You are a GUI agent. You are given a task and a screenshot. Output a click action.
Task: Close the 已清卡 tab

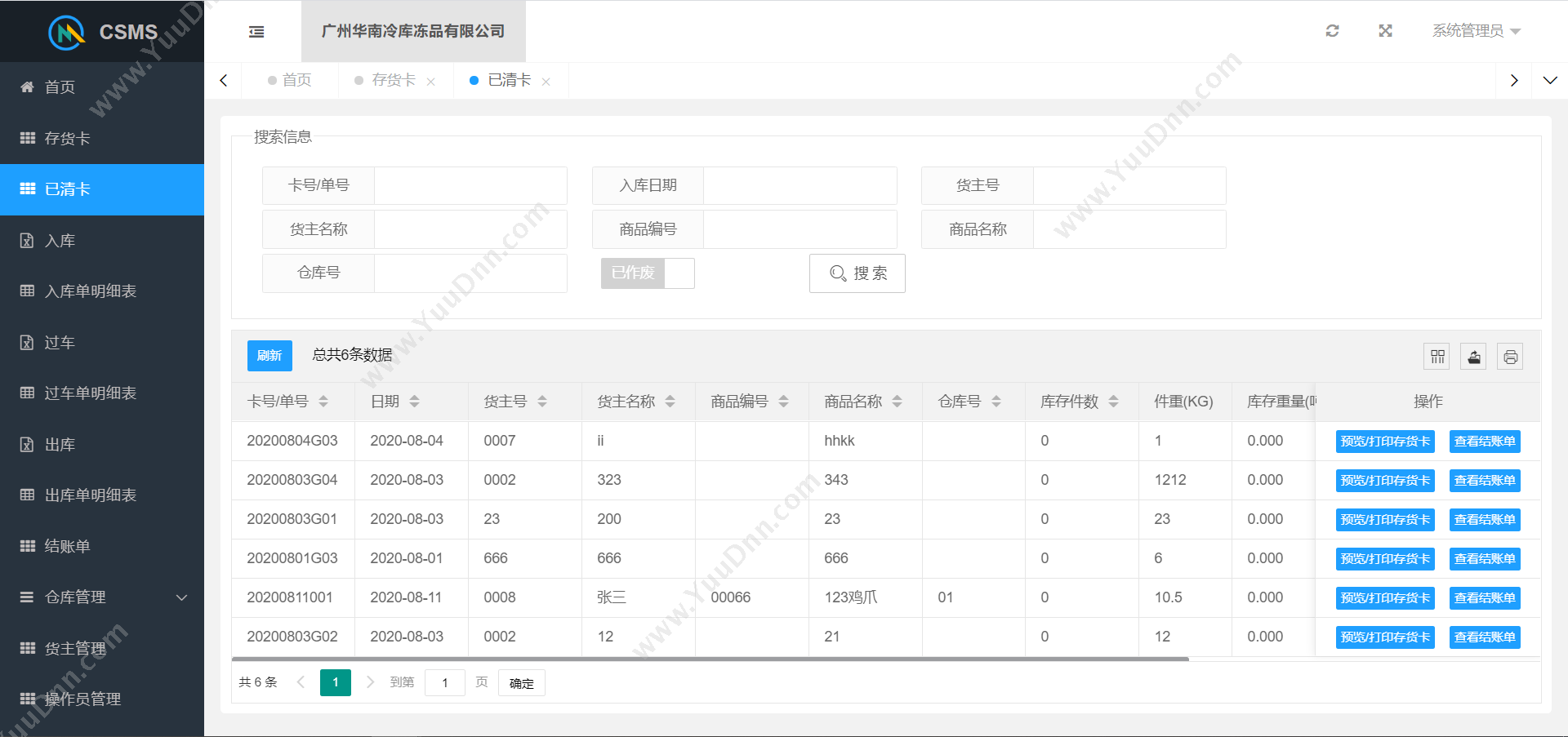tap(546, 82)
